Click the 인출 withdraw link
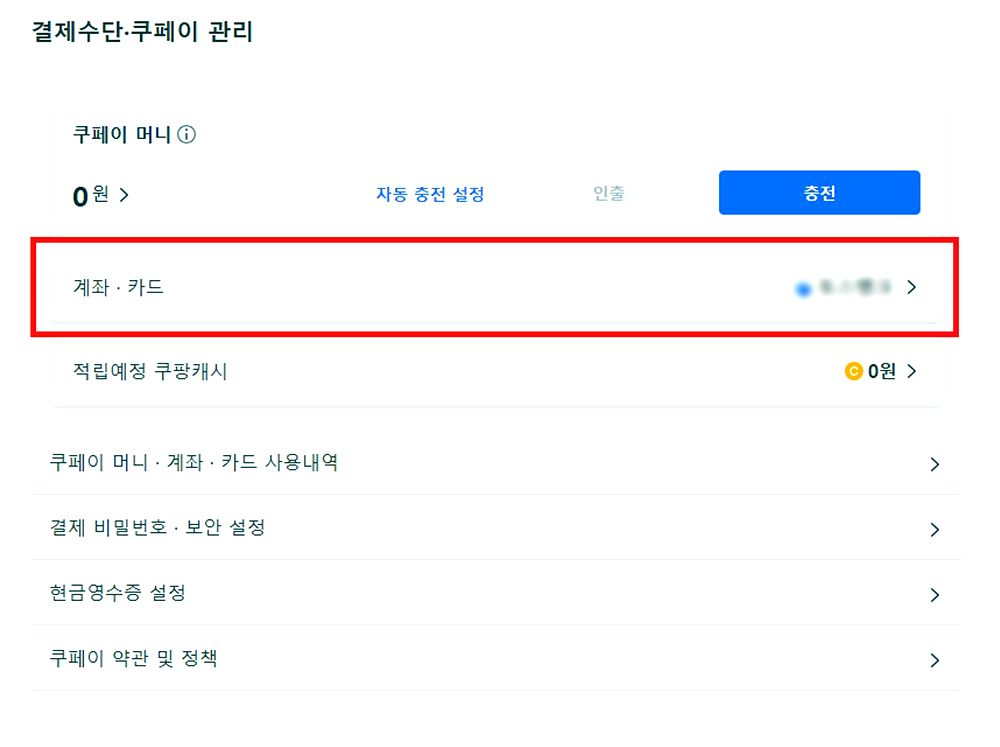 tap(608, 193)
